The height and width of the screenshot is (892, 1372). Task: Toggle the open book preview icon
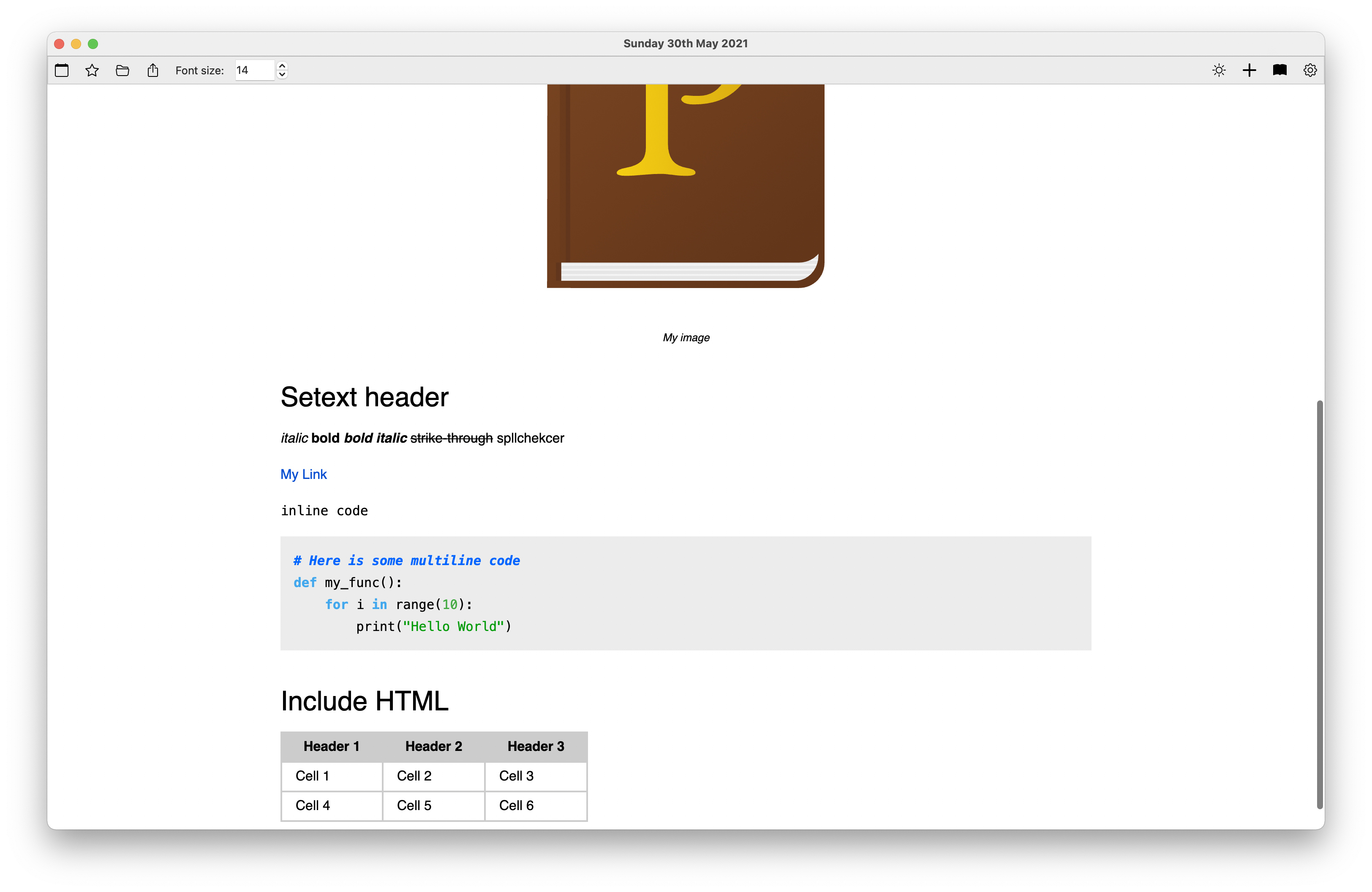point(1280,70)
